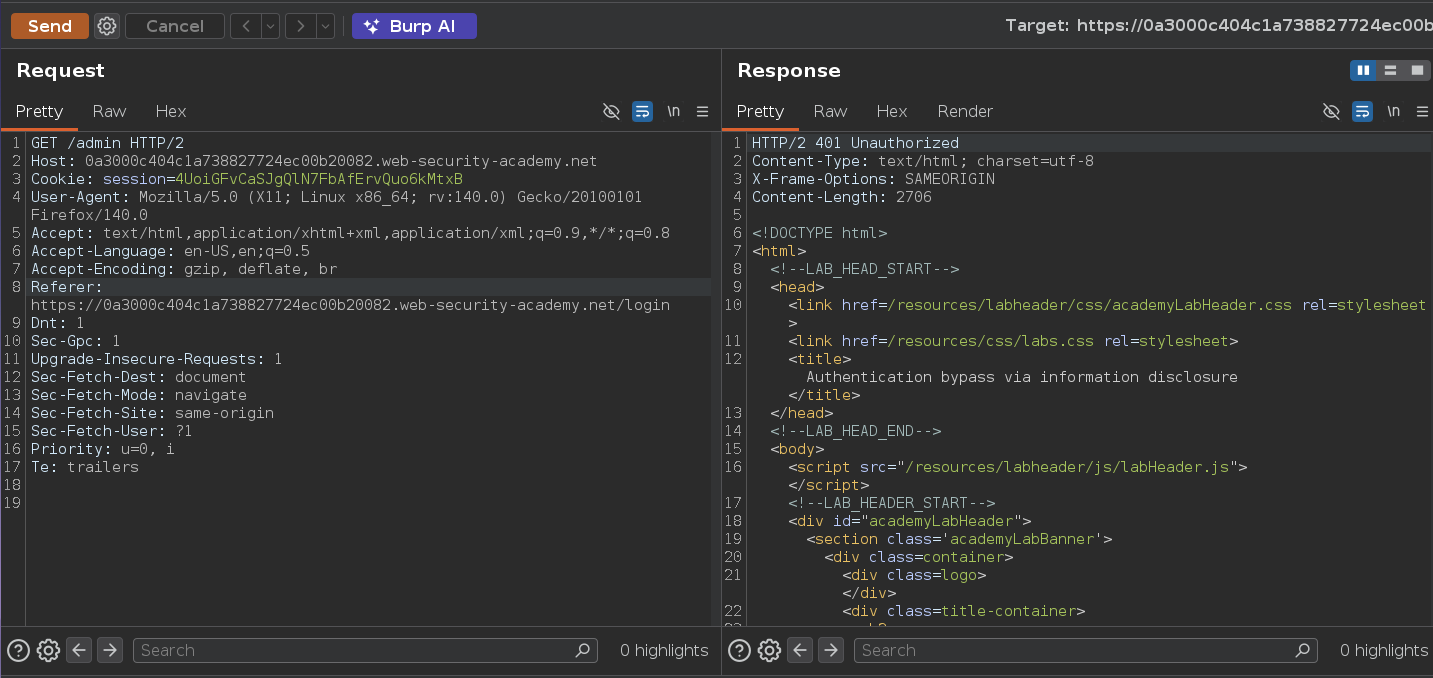Click 'Authentication bypass via information disclosure' title text
Viewport: 1433px width, 678px height.
tap(1022, 377)
